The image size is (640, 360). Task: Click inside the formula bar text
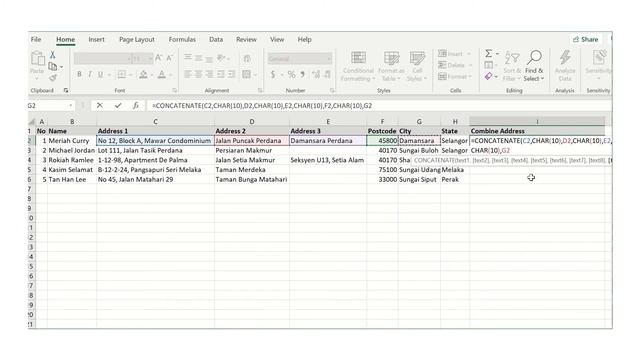click(262, 106)
